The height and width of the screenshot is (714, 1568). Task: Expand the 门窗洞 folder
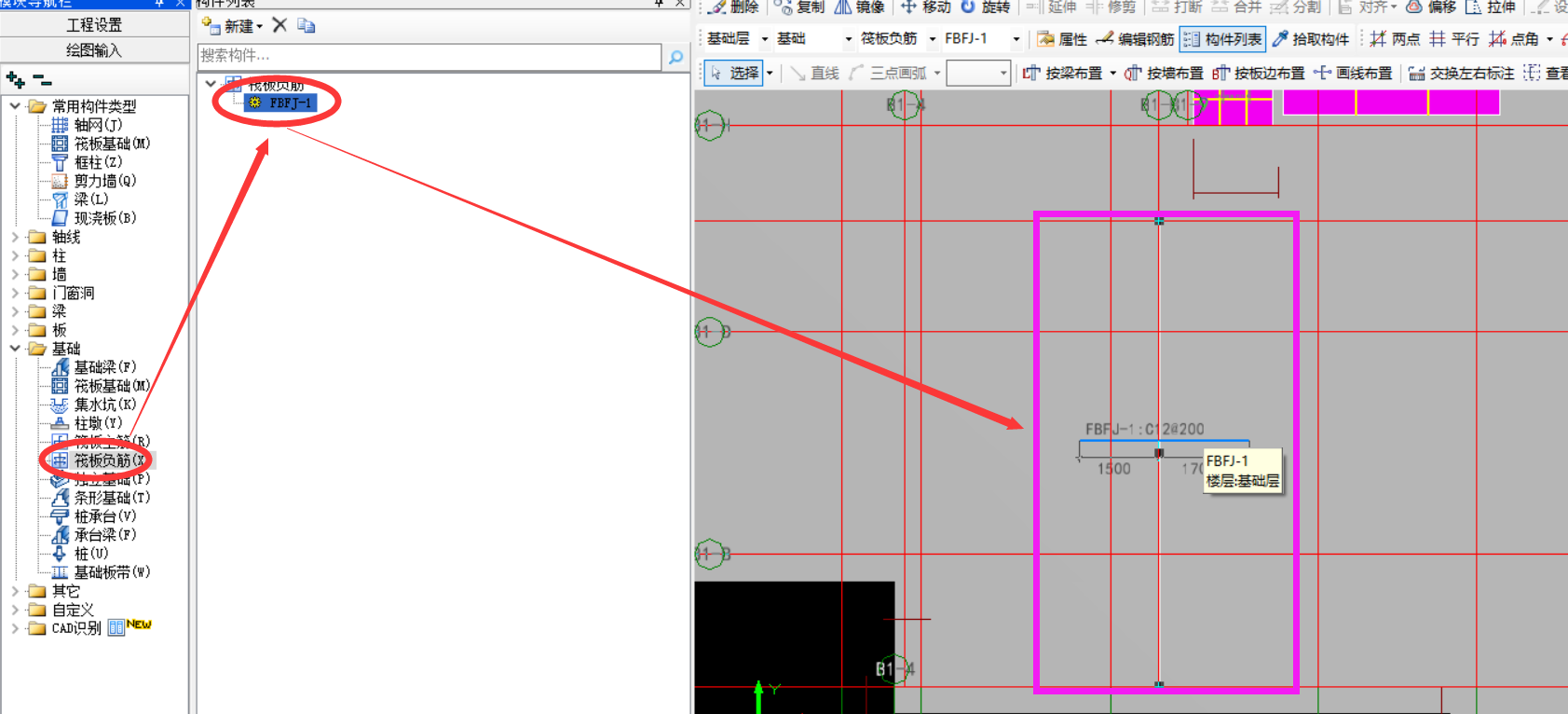[15, 293]
